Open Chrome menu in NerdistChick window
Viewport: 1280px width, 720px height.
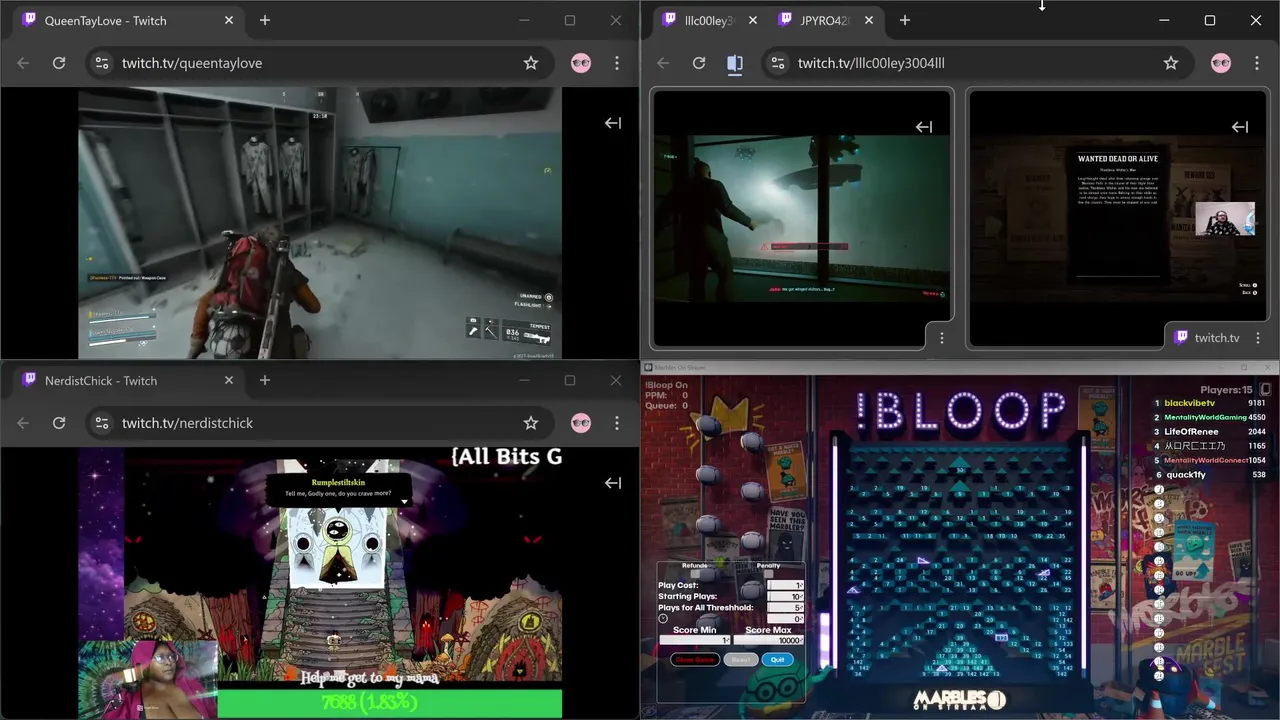[617, 423]
